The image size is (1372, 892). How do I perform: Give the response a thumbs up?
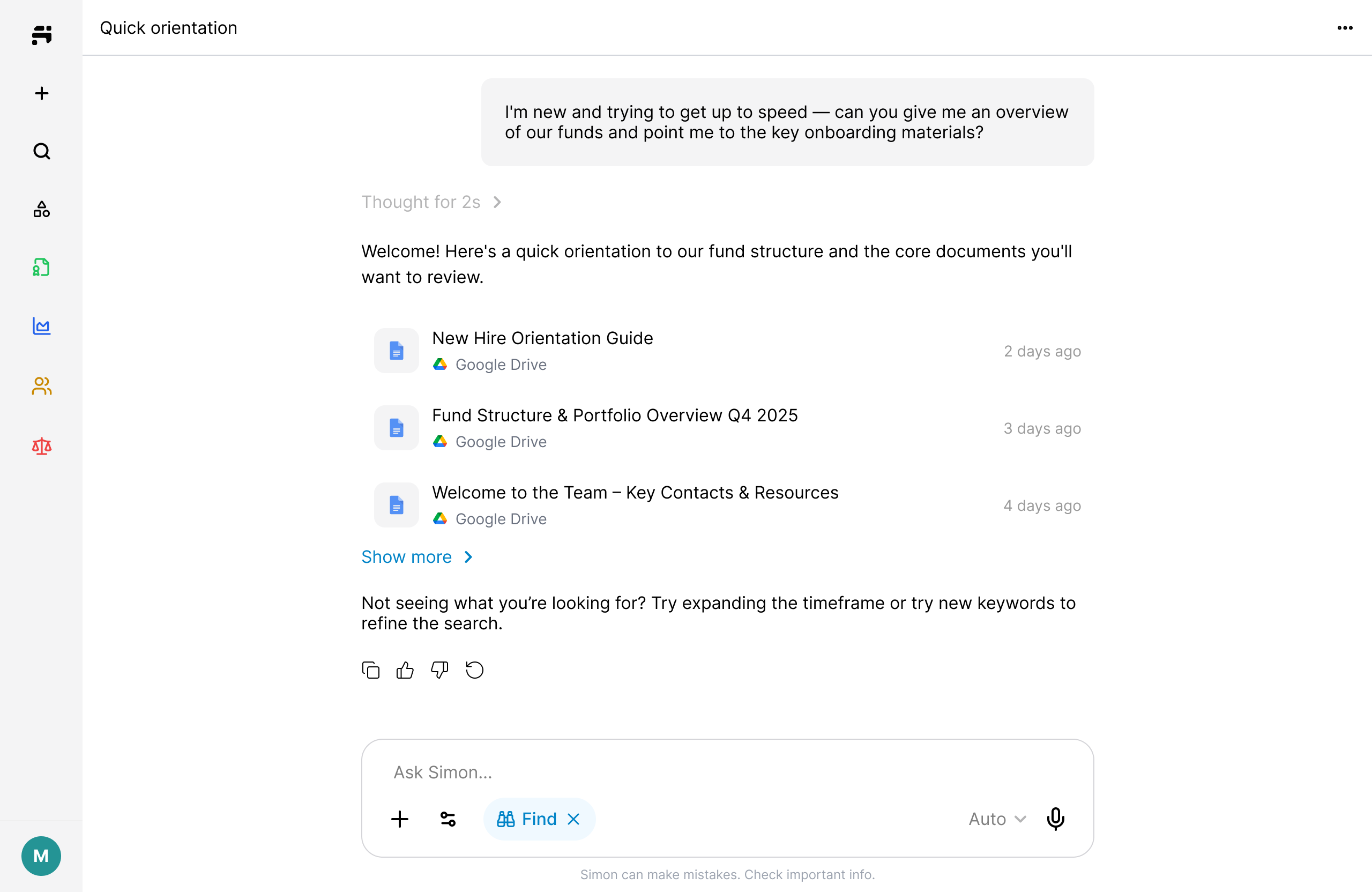405,670
